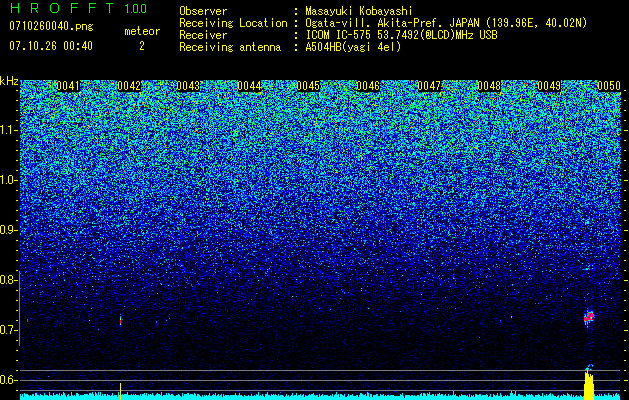The width and height of the screenshot is (629, 400).
Task: Select the filename 0710260040.png
Action: [51, 26]
